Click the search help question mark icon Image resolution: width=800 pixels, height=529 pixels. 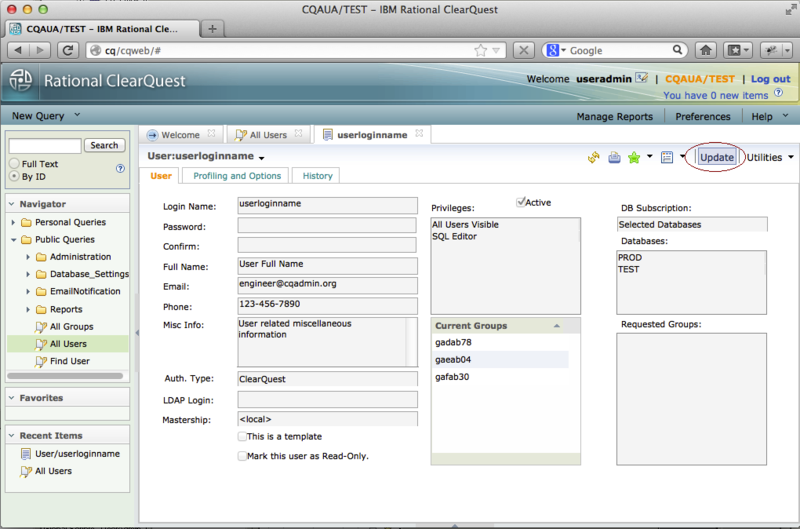(x=120, y=168)
